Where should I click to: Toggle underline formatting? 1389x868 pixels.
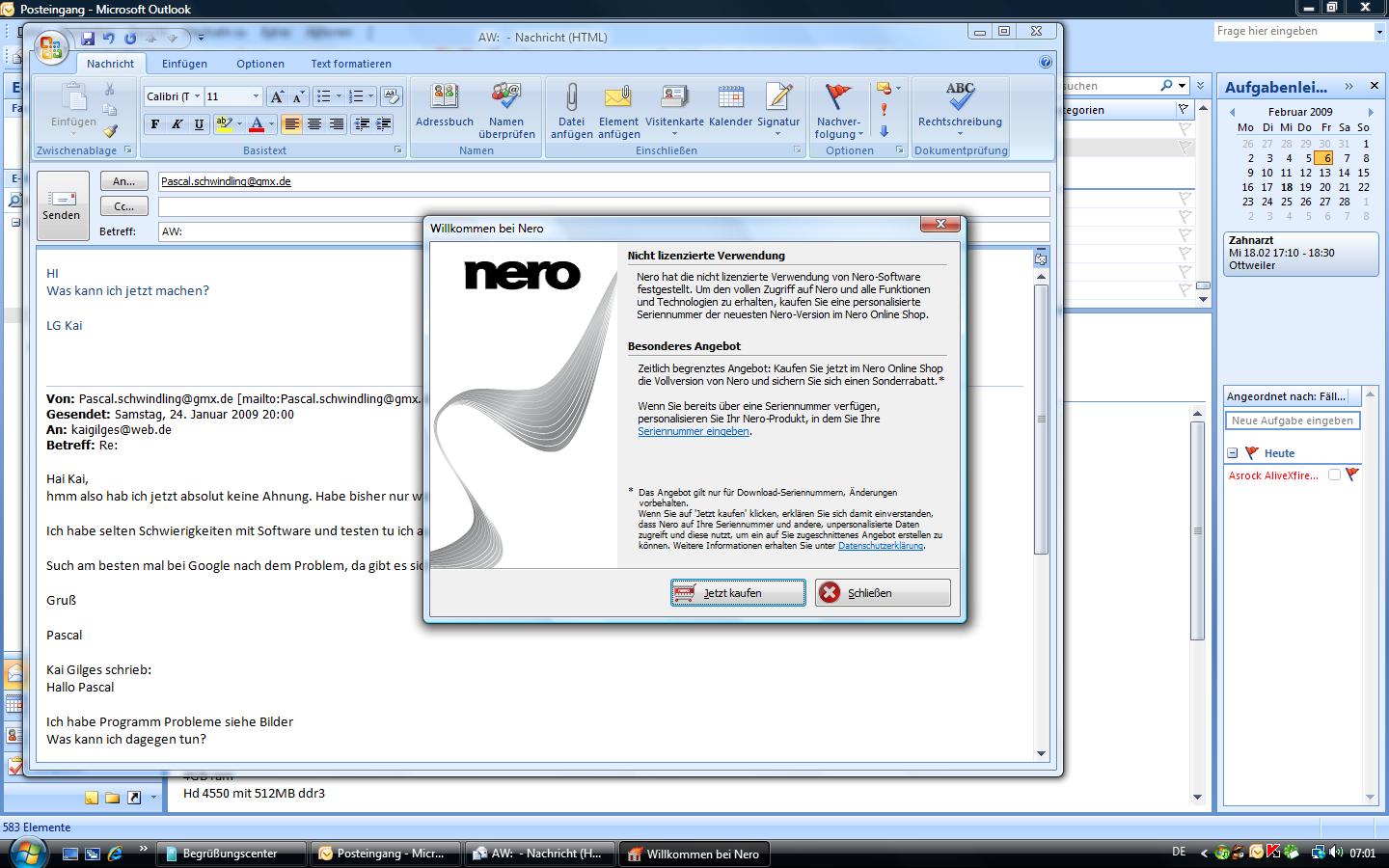199,124
